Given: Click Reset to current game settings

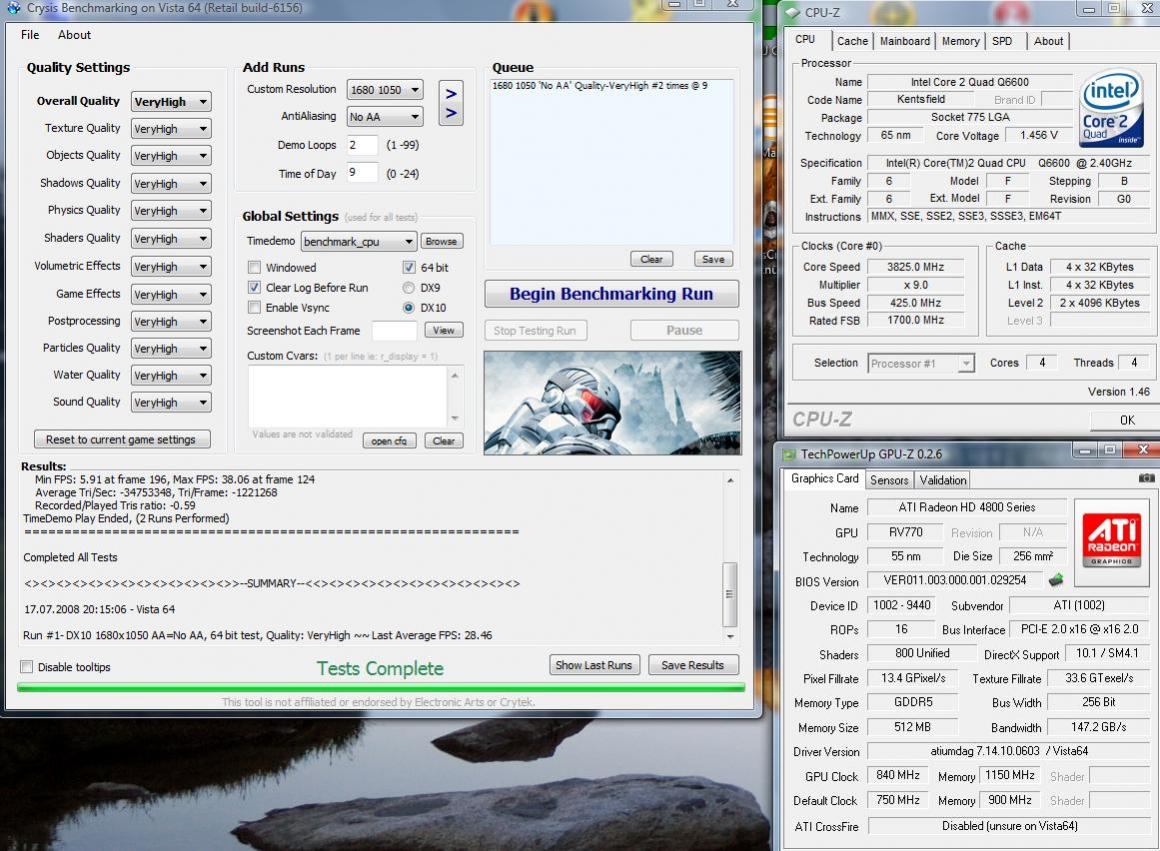Looking at the screenshot, I should pyautogui.click(x=121, y=440).
